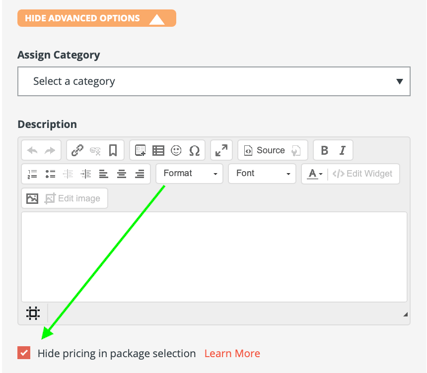Uncheck Hide pricing in package selection
This screenshot has height=373, width=427.
[x=24, y=353]
